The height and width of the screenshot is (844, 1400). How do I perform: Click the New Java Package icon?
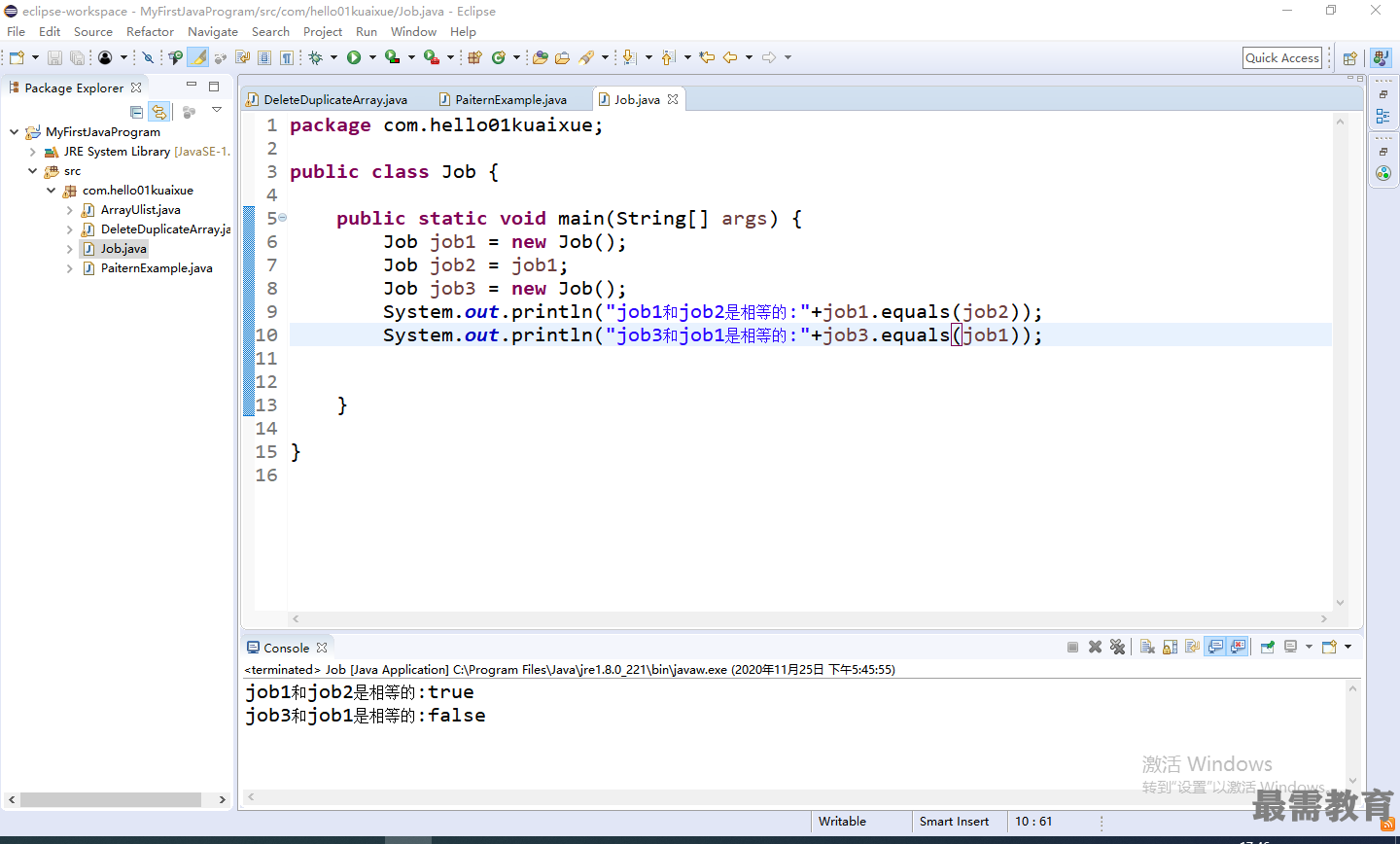tap(474, 57)
